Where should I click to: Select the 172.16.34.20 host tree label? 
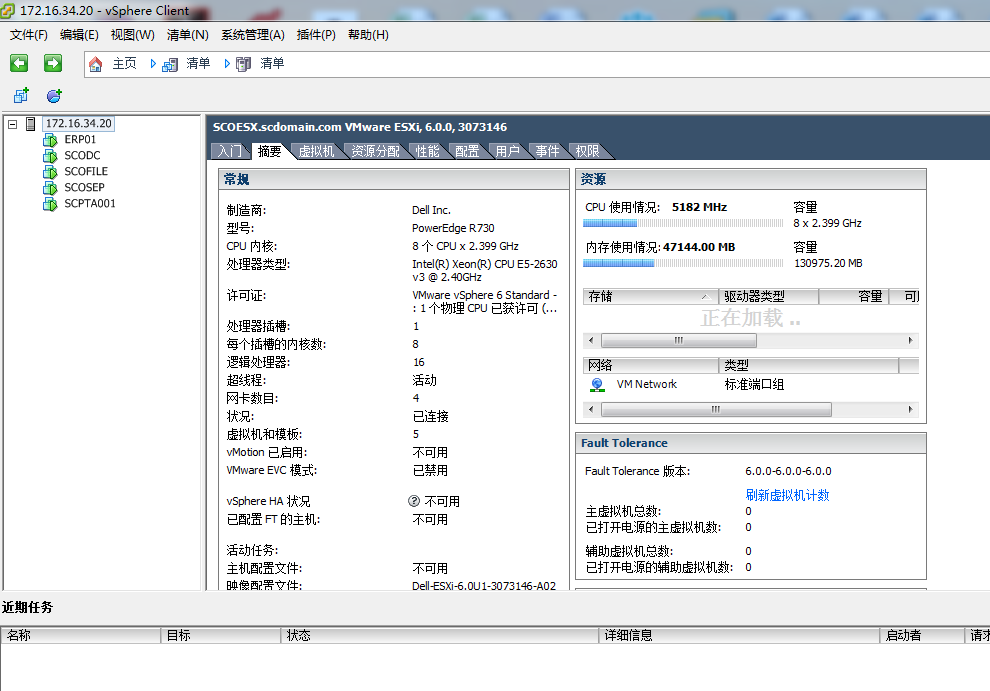(x=78, y=124)
